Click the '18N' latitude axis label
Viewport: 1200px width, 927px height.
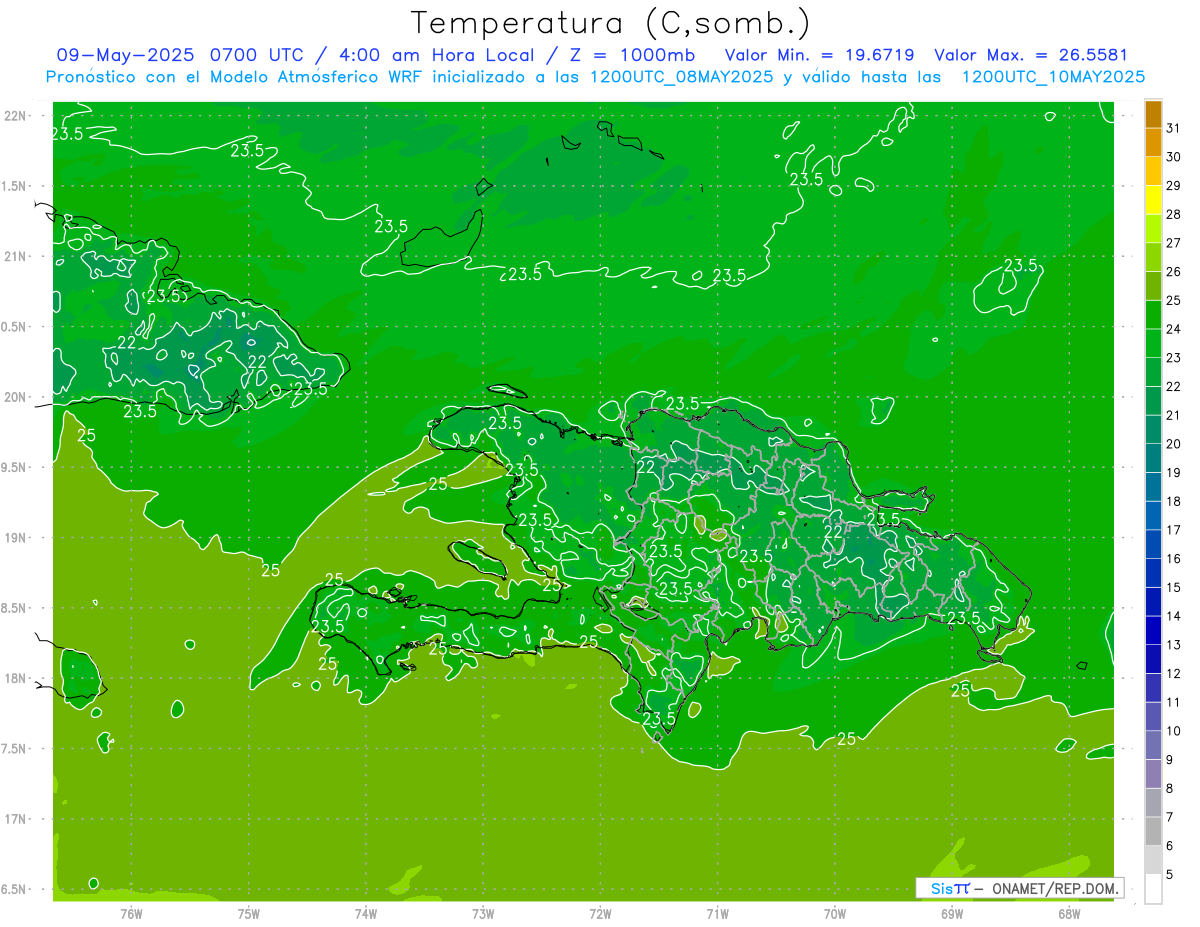pos(16,678)
